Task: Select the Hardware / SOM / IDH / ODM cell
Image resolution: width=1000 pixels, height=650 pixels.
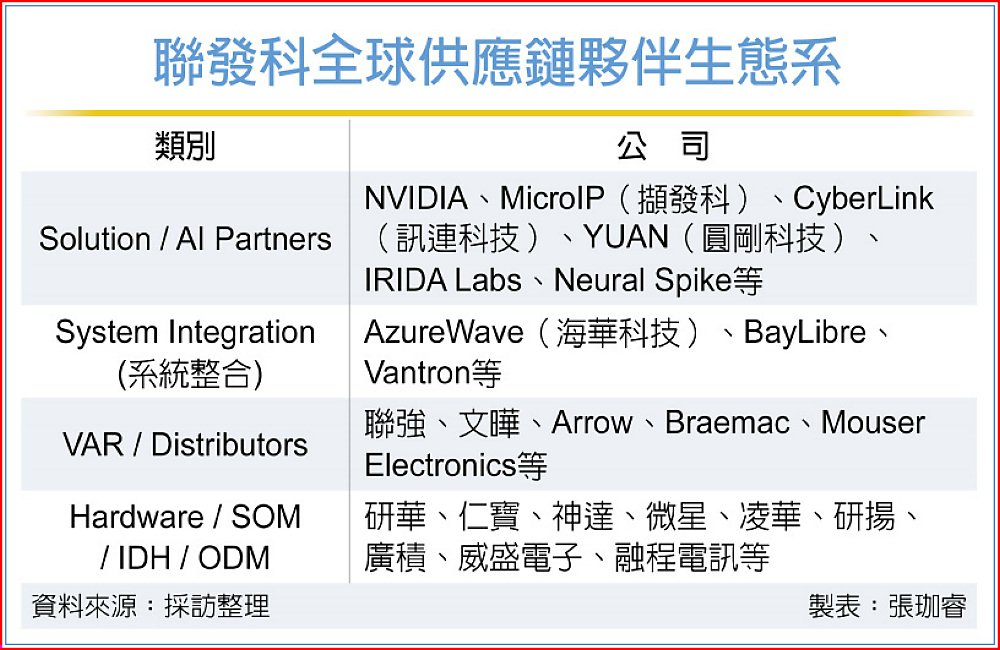Action: (x=185, y=536)
